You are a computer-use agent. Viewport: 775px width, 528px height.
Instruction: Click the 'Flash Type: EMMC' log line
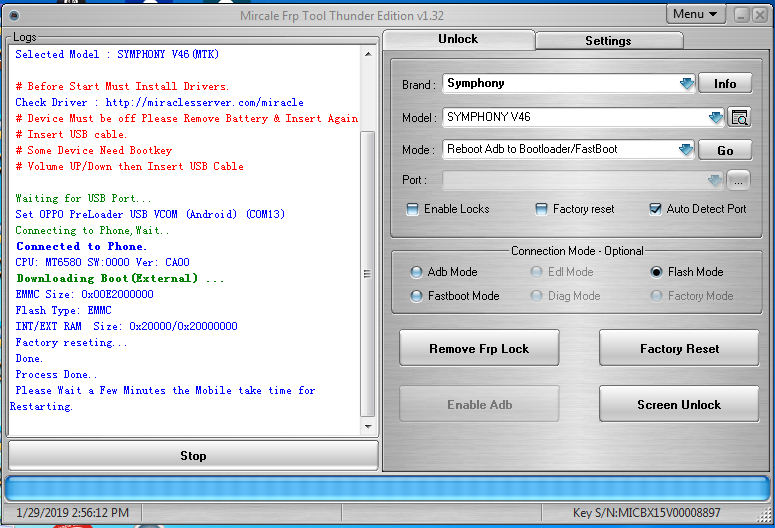tap(63, 310)
